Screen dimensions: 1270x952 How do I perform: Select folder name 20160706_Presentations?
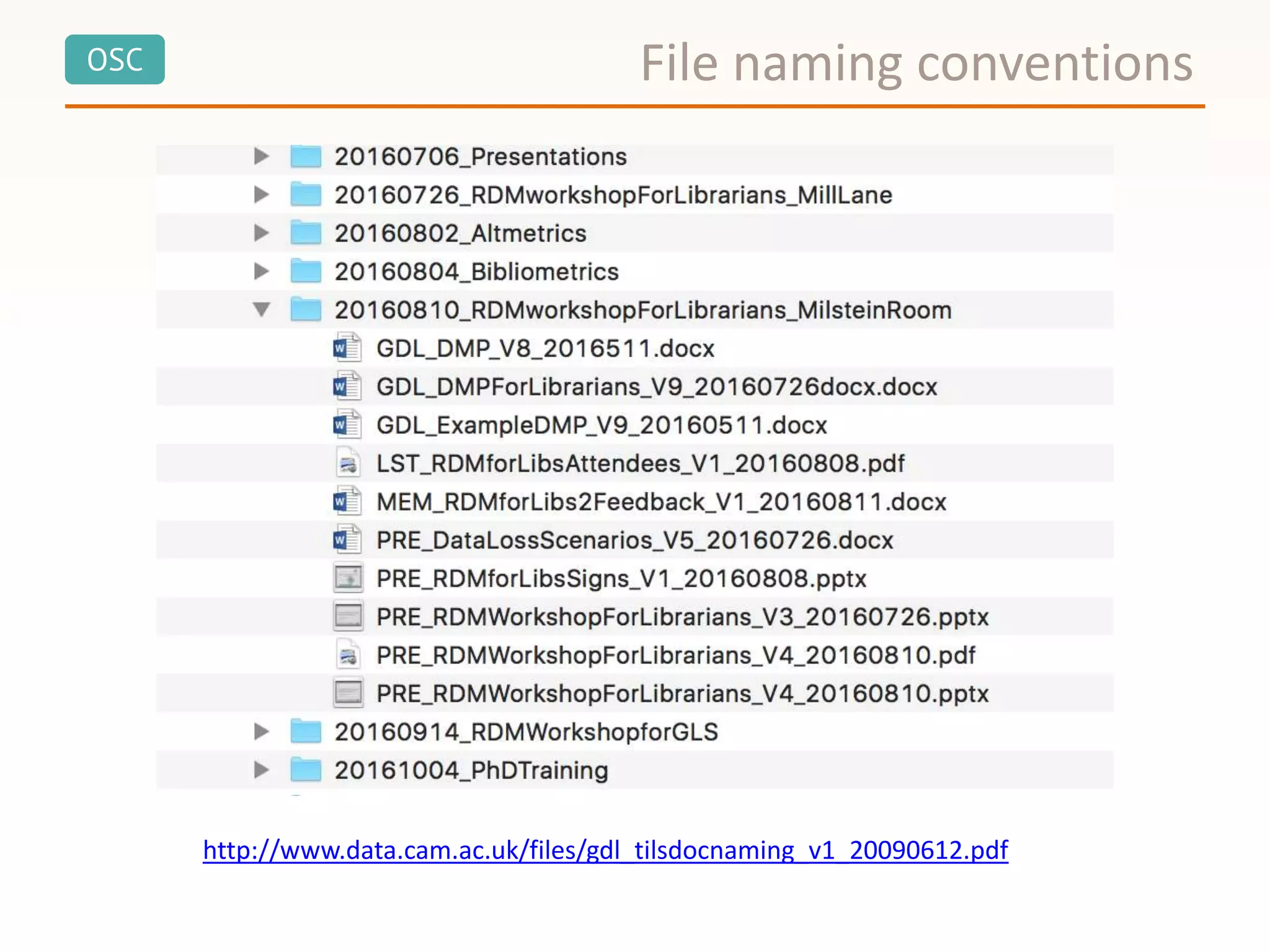tap(481, 157)
